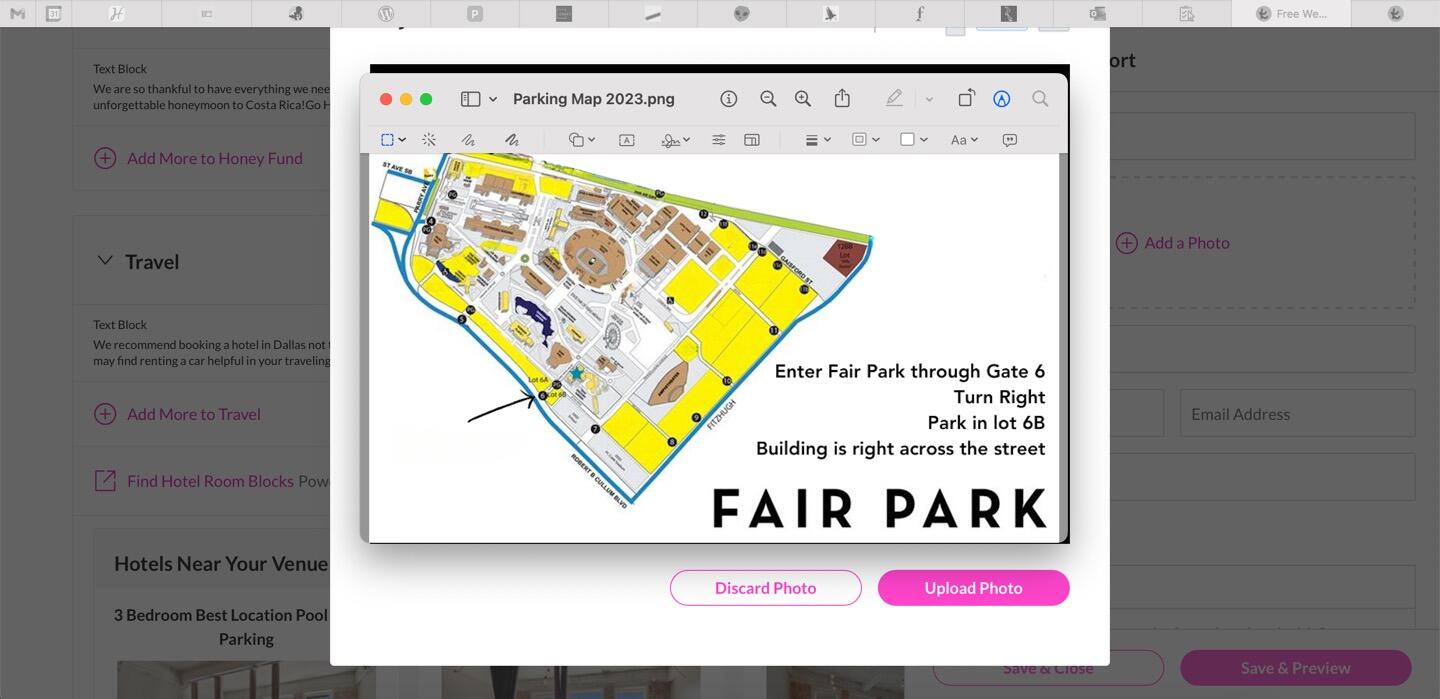Viewport: 1440px width, 699px height.
Task: Click the Save & Close button
Action: click(1048, 667)
